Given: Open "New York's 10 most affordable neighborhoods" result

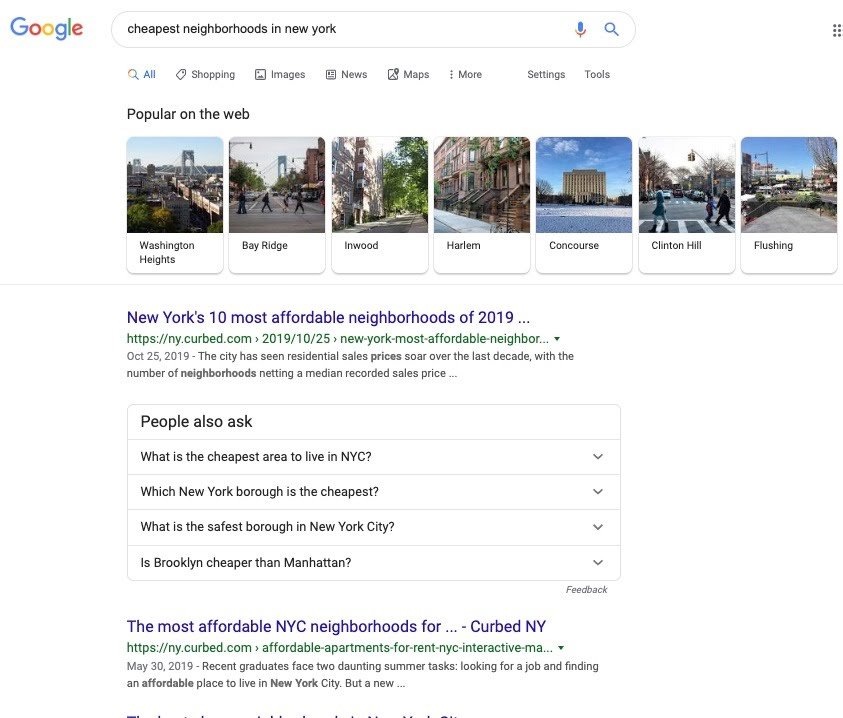Looking at the screenshot, I should [x=328, y=317].
